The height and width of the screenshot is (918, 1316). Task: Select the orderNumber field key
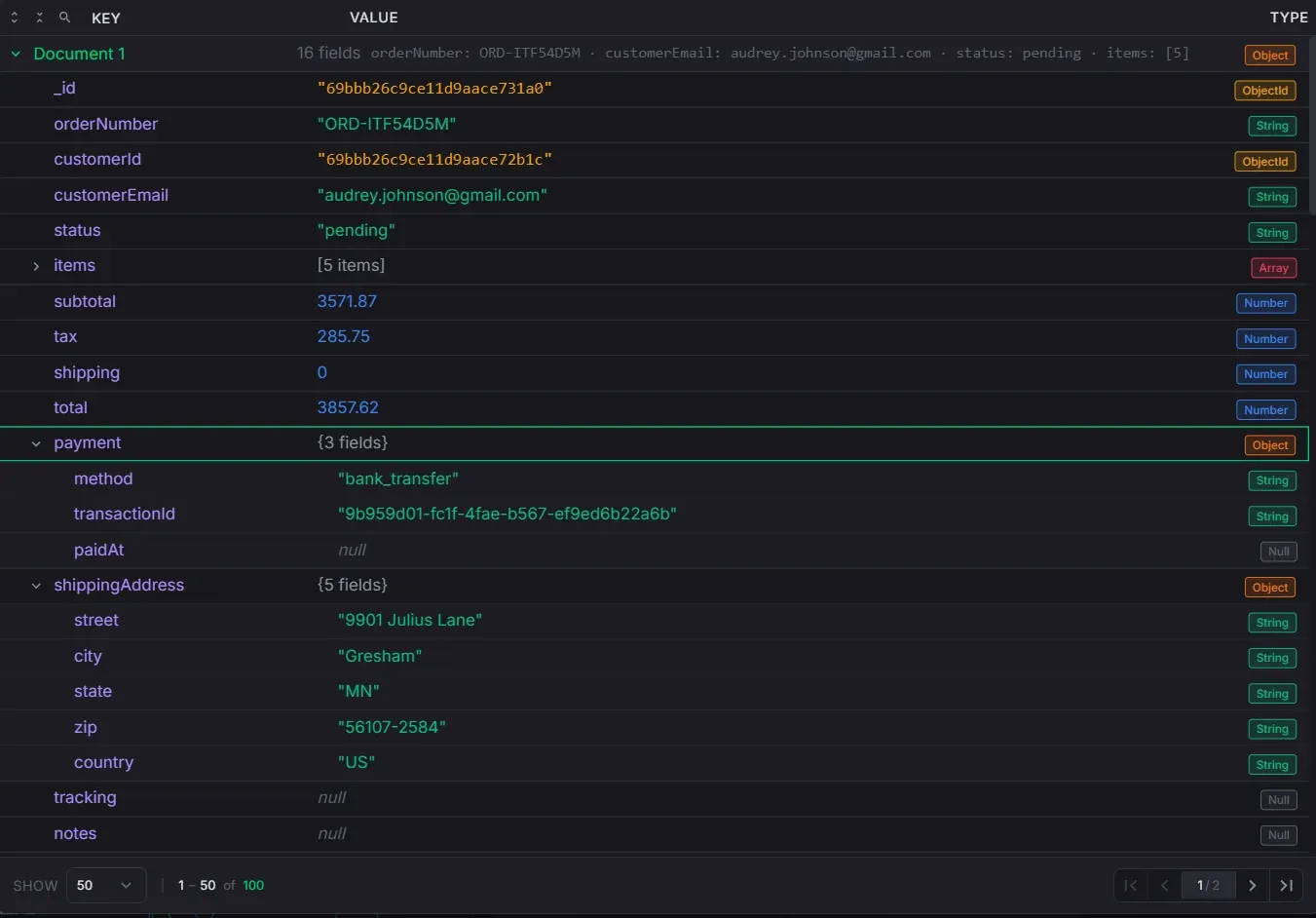tap(105, 124)
